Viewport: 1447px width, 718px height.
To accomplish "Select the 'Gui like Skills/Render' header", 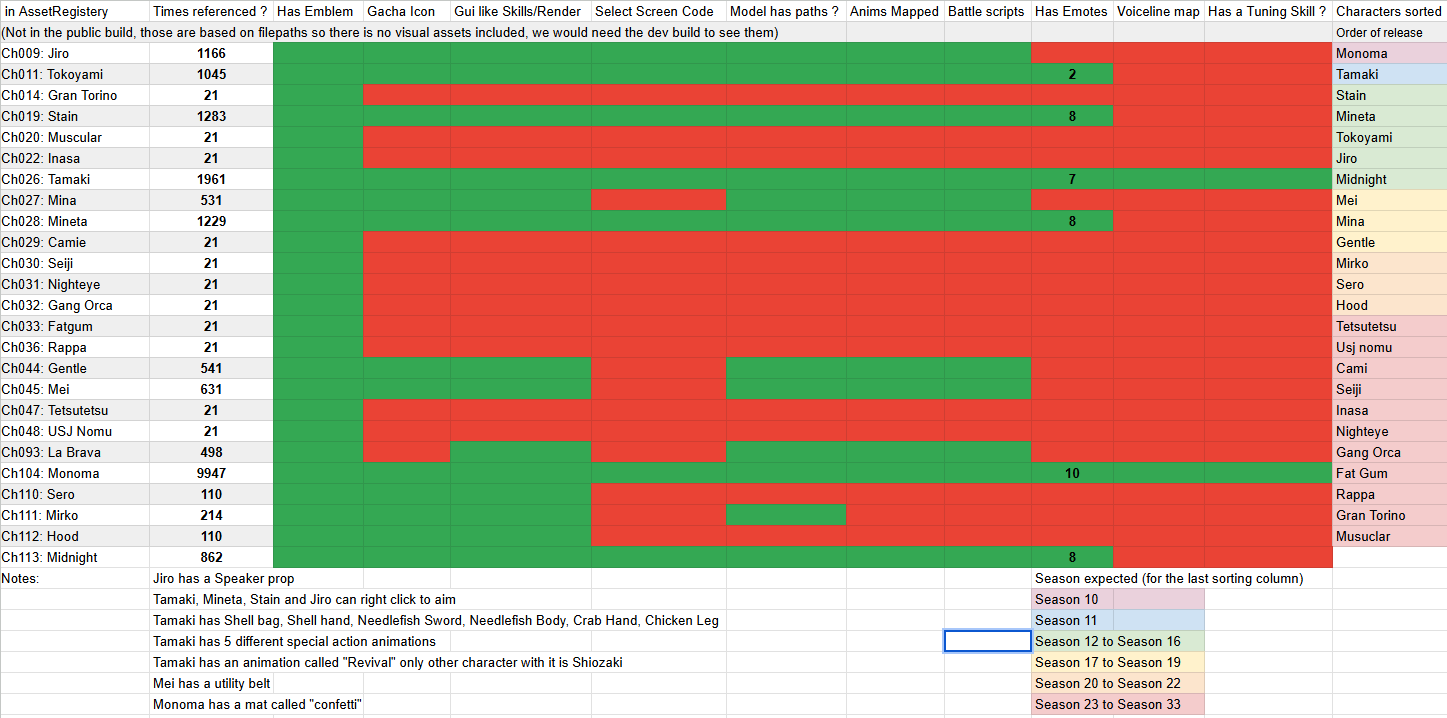I will coord(520,11).
